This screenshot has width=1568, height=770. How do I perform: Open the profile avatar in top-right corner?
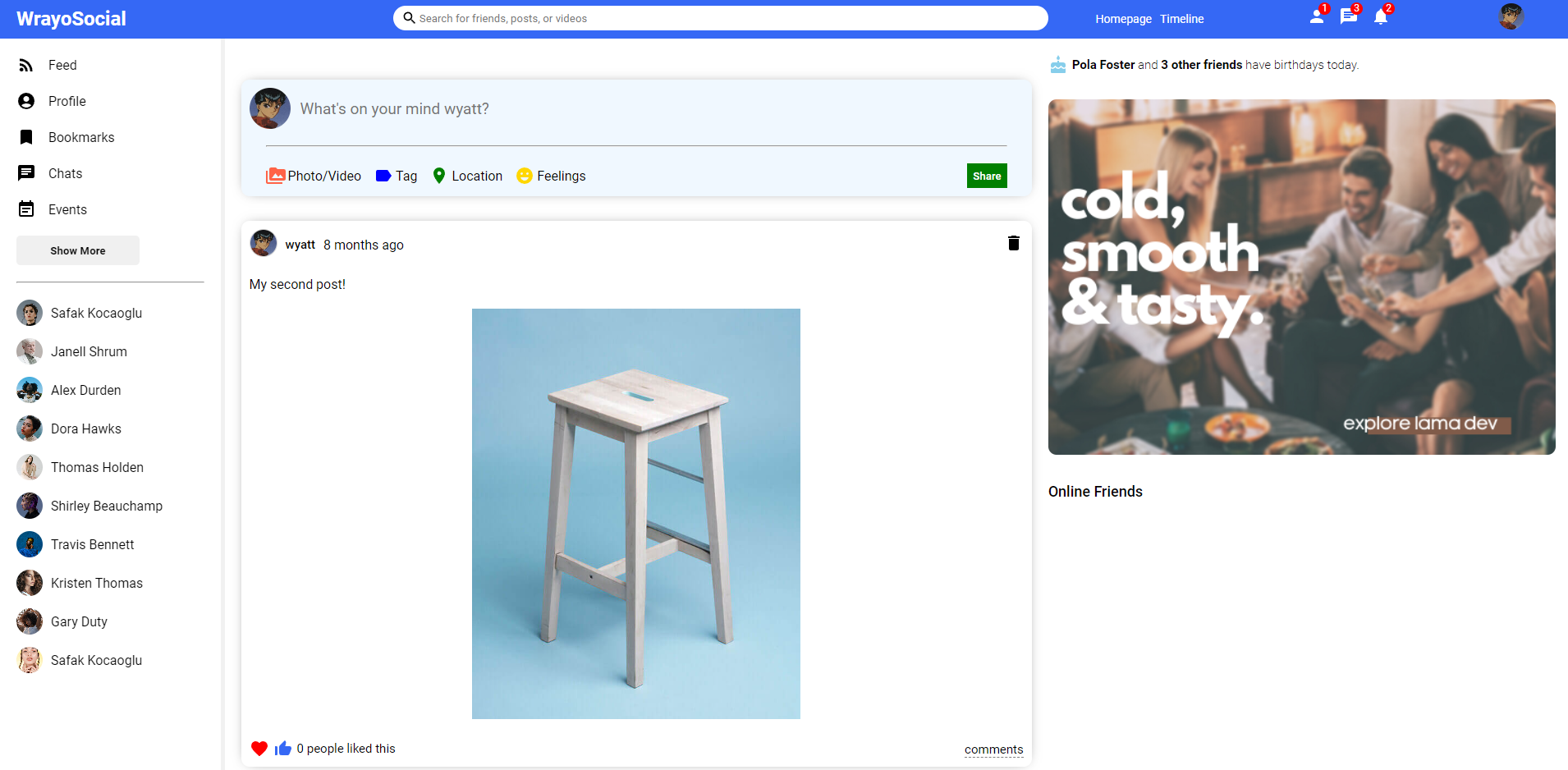pyautogui.click(x=1511, y=17)
